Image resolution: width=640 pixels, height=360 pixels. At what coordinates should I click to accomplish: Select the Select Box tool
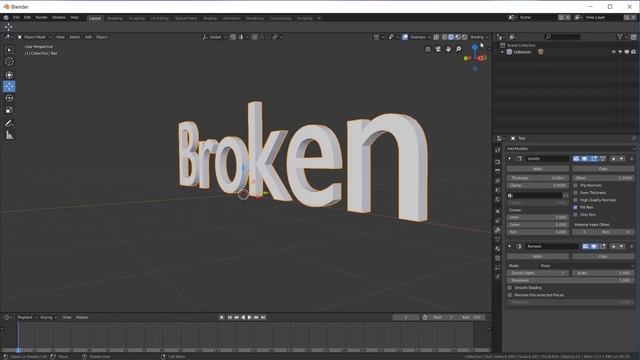[9, 50]
